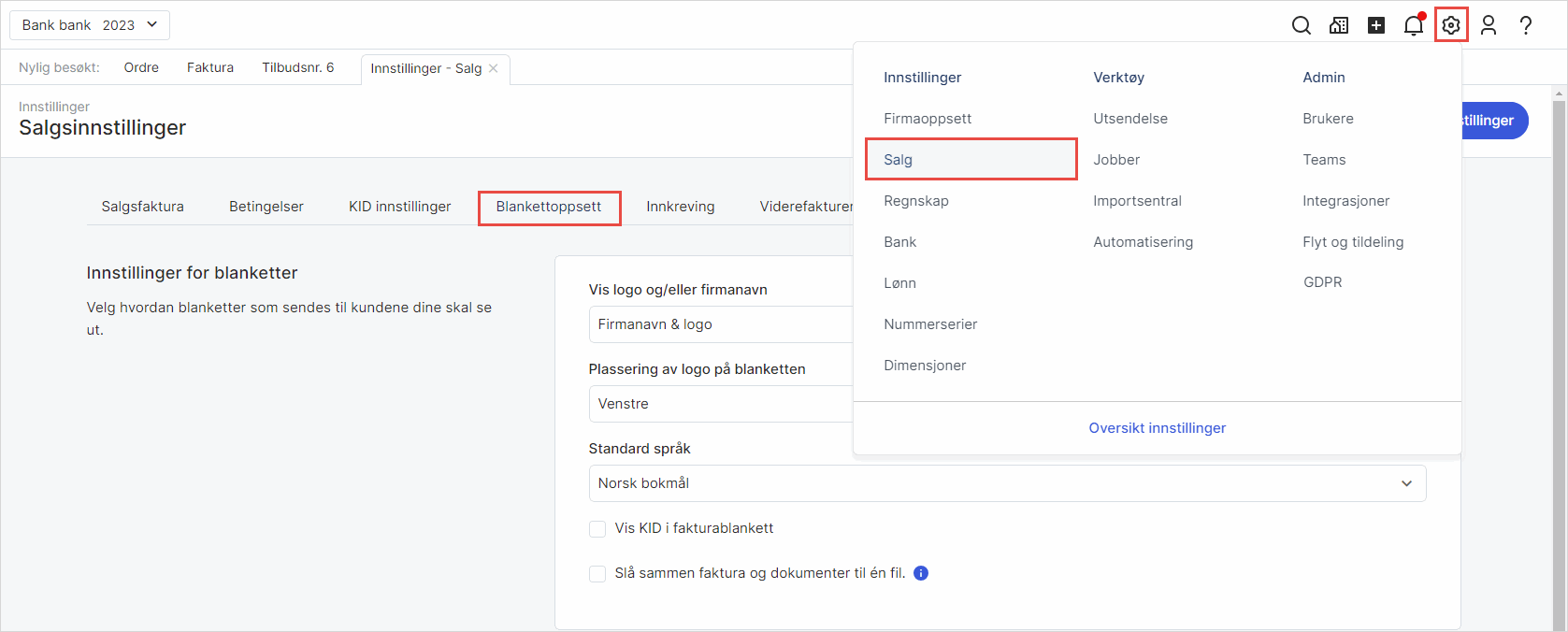Click info icon beside merge invoice option
Viewport: 1568px width, 632px height.
[921, 573]
